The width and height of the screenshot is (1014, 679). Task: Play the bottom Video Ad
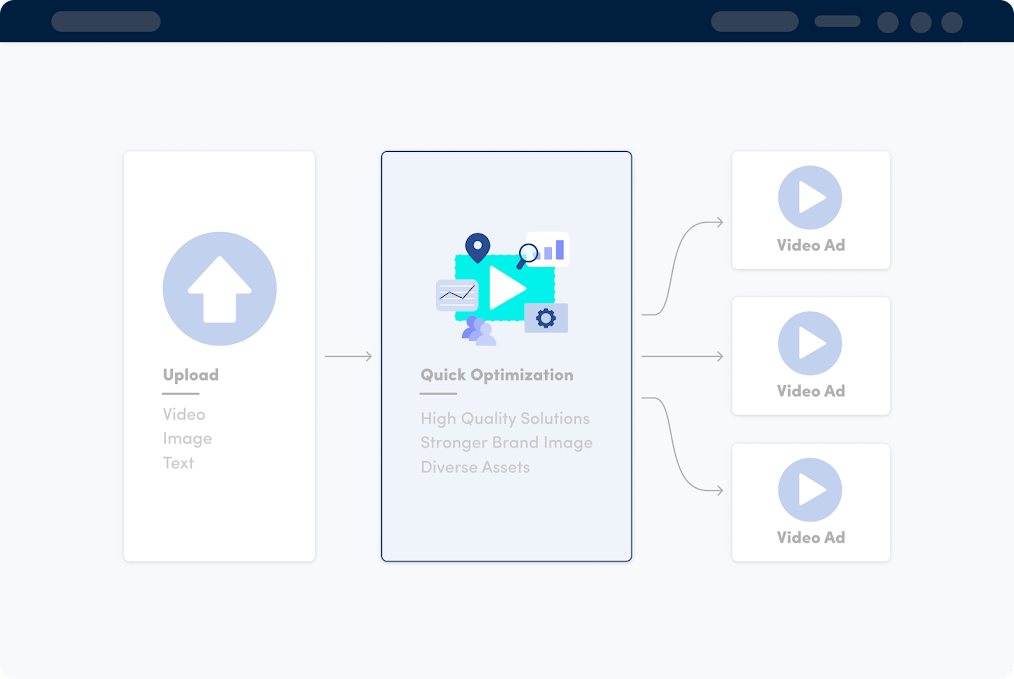pos(810,490)
